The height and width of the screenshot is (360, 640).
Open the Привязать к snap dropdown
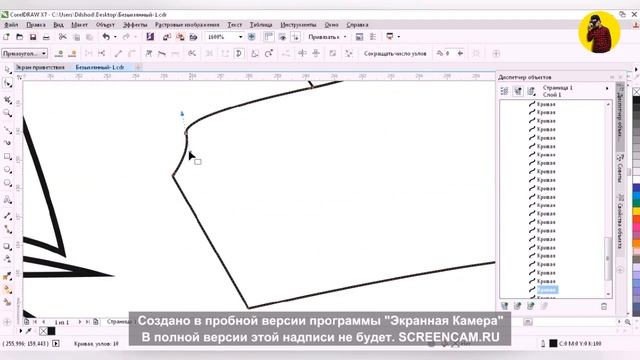point(345,37)
